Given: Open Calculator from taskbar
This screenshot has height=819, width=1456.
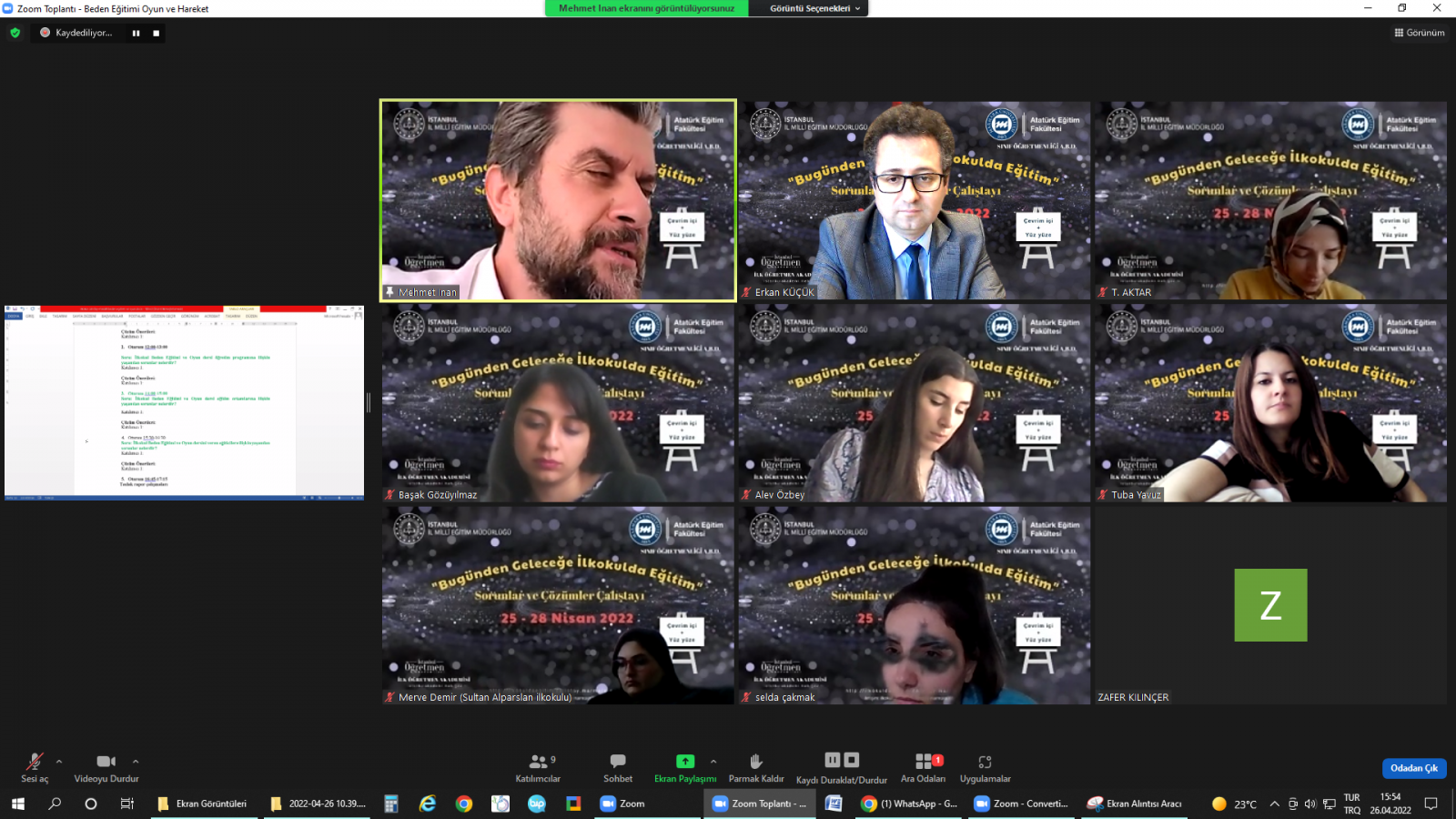Looking at the screenshot, I should click(x=391, y=804).
